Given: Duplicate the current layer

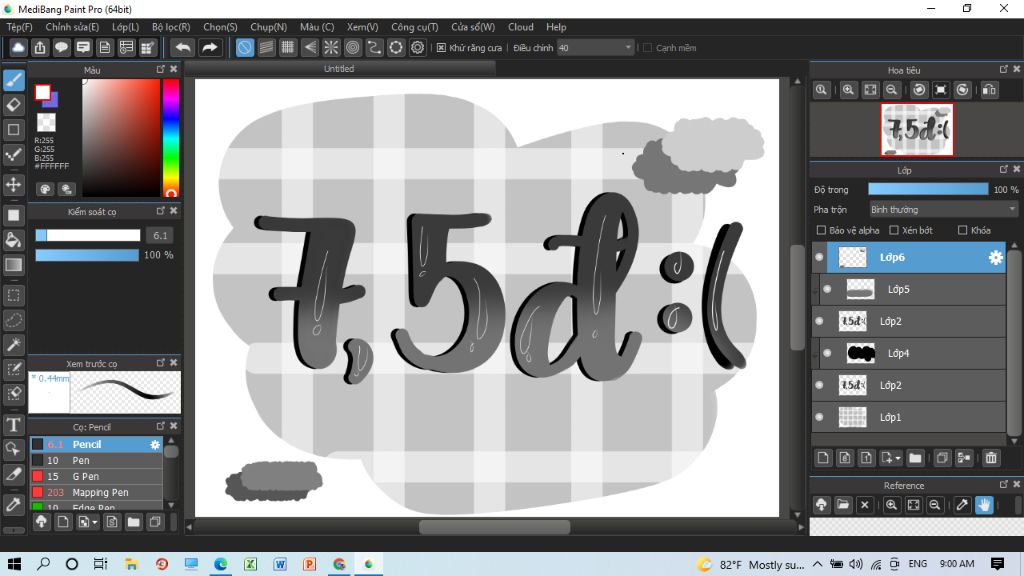Looking at the screenshot, I should click(942, 458).
